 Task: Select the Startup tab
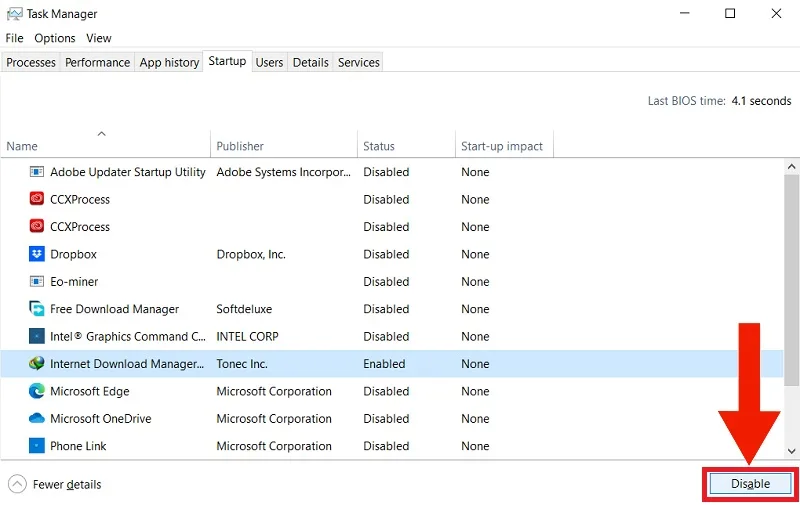coord(227,61)
